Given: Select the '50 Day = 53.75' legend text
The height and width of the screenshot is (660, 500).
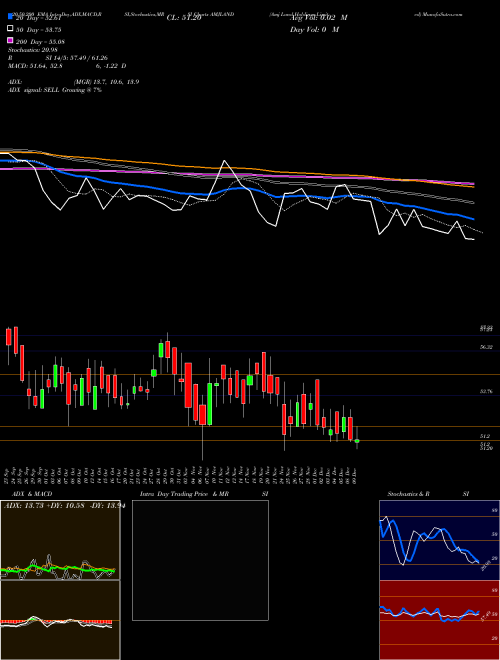Looking at the screenshot, I should coord(38,30).
